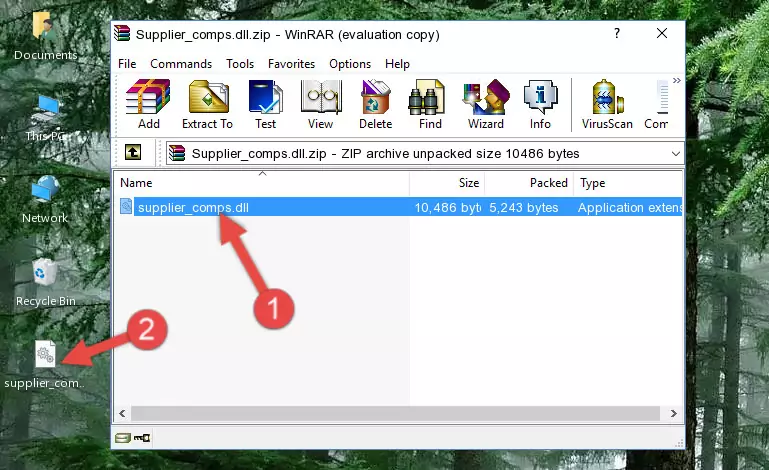
Task: Launch the Wizard tool
Action: tap(486, 104)
